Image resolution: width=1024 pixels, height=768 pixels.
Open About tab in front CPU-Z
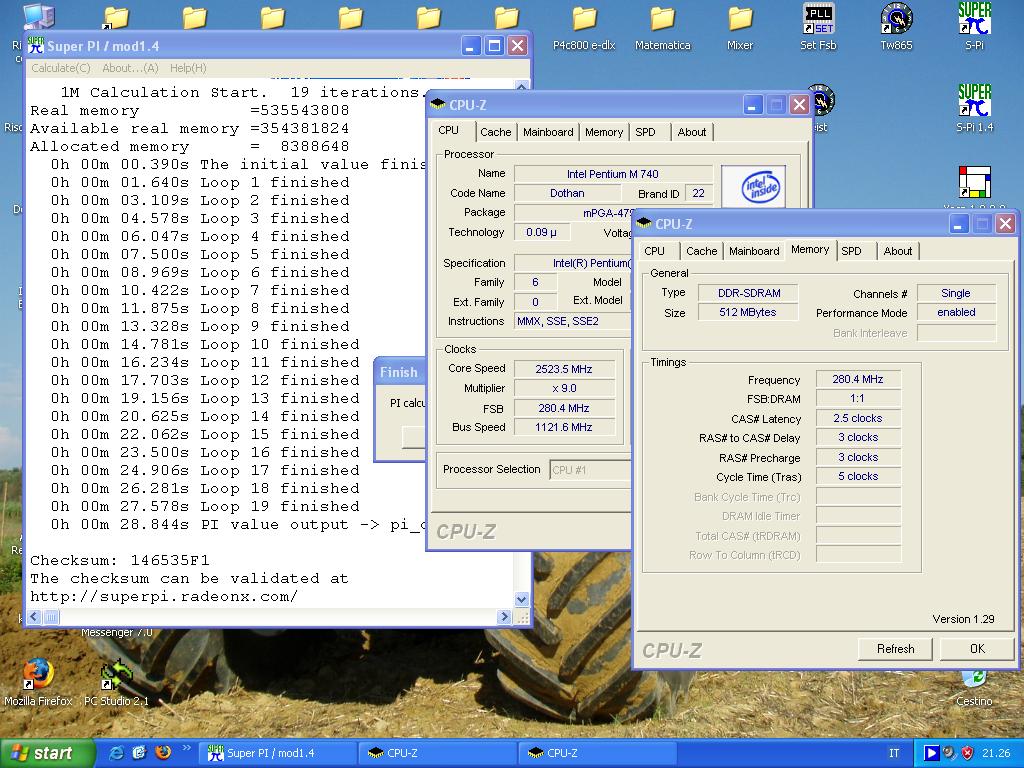pos(897,251)
